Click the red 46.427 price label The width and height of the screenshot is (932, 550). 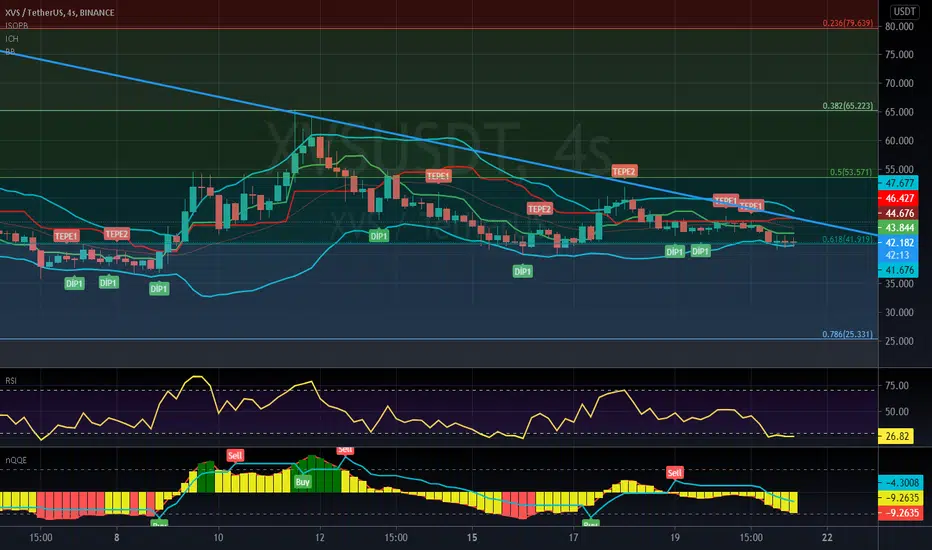898,198
